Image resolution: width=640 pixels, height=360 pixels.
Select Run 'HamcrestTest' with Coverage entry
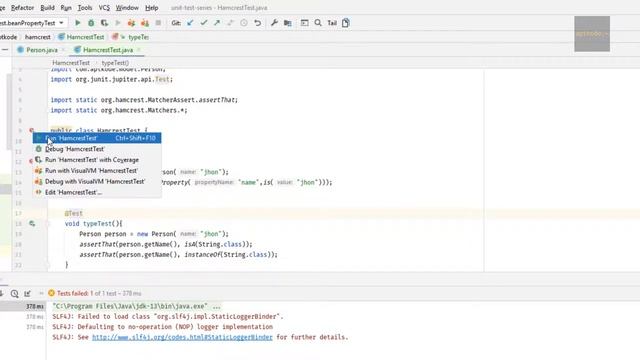[97, 160]
